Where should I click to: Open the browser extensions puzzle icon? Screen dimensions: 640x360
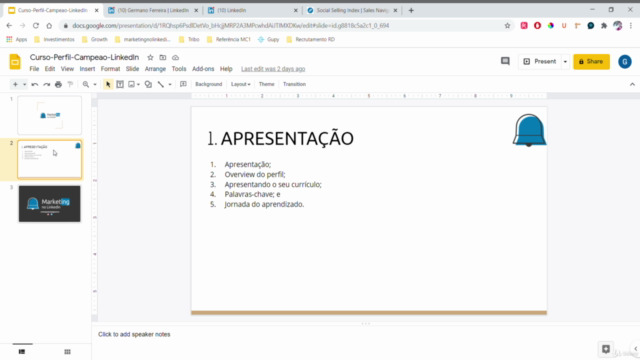click(x=604, y=25)
